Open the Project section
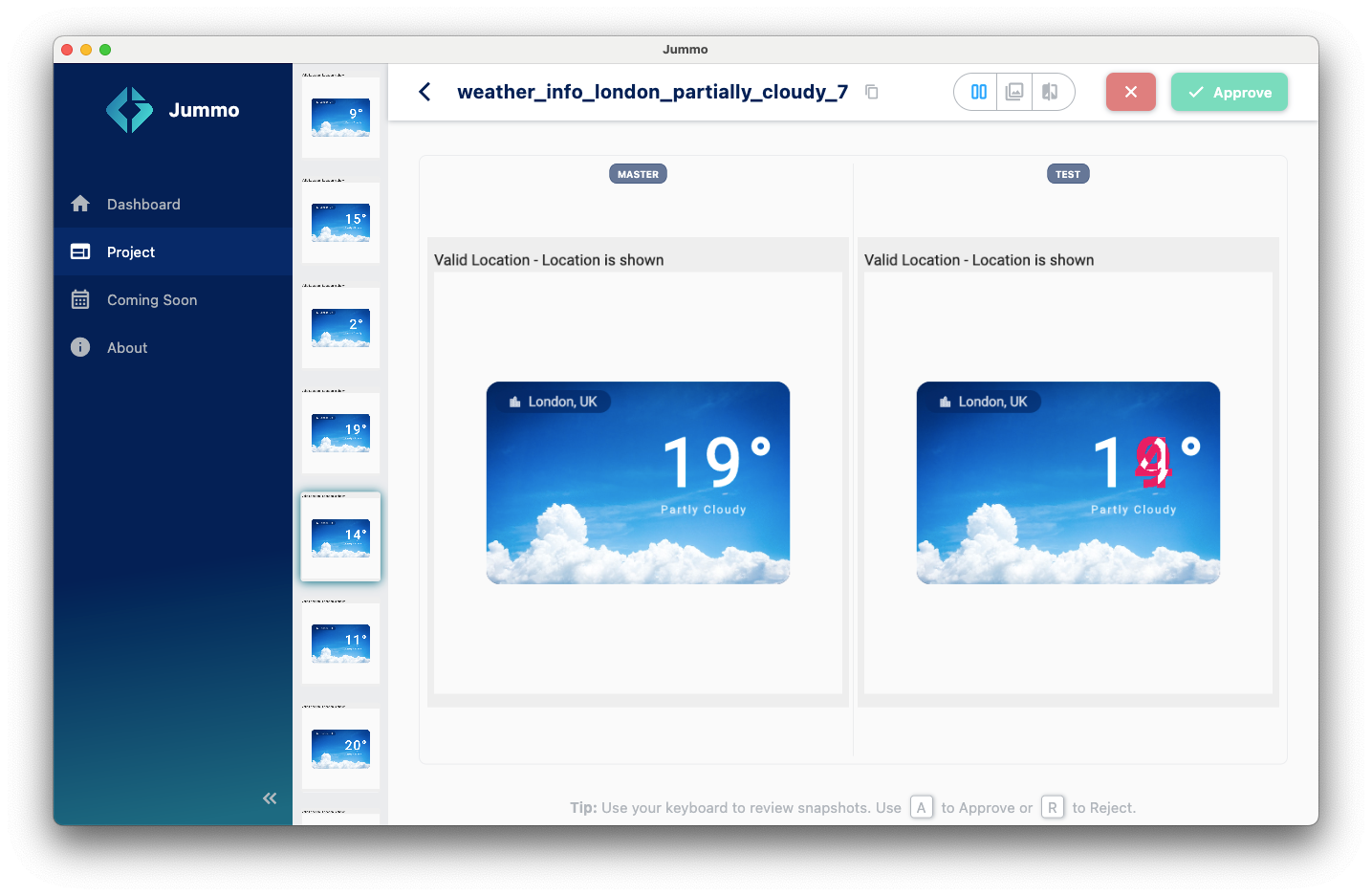Screen dimensions: 1372x896 click(131, 252)
